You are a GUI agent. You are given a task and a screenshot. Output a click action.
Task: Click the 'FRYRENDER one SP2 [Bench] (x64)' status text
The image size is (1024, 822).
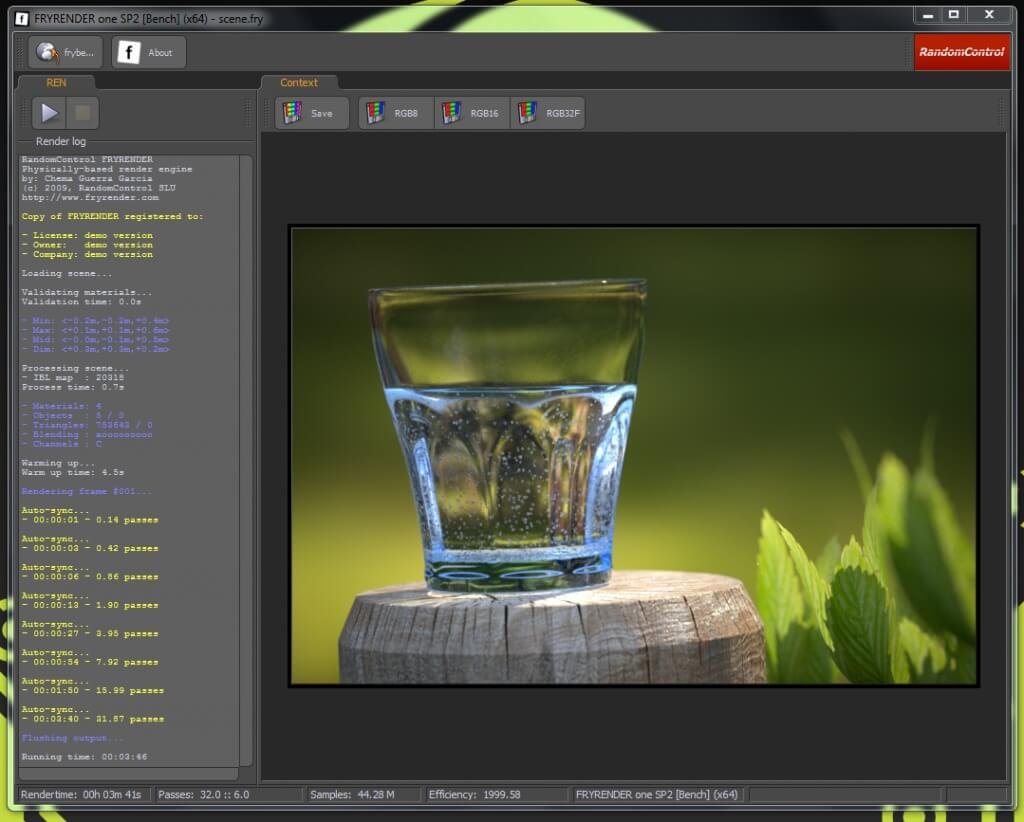pos(656,795)
